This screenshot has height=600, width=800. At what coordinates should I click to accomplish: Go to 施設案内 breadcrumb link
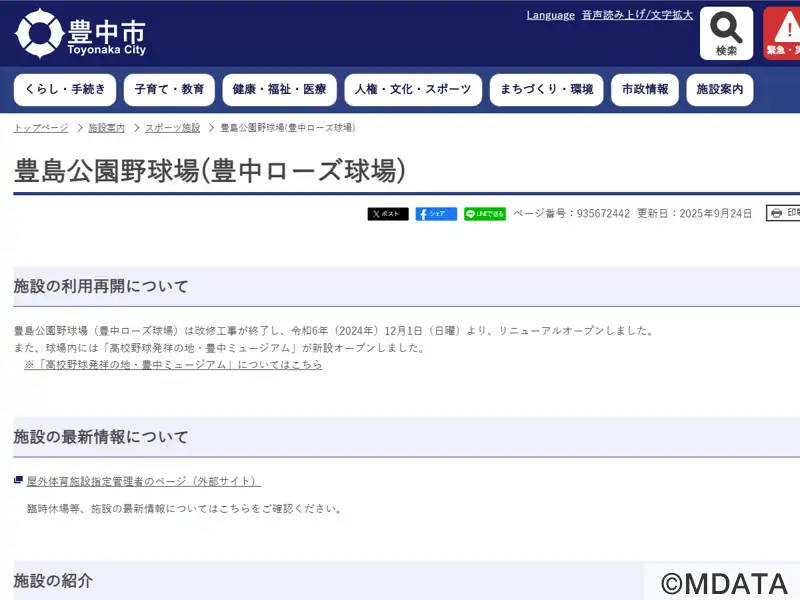107,128
